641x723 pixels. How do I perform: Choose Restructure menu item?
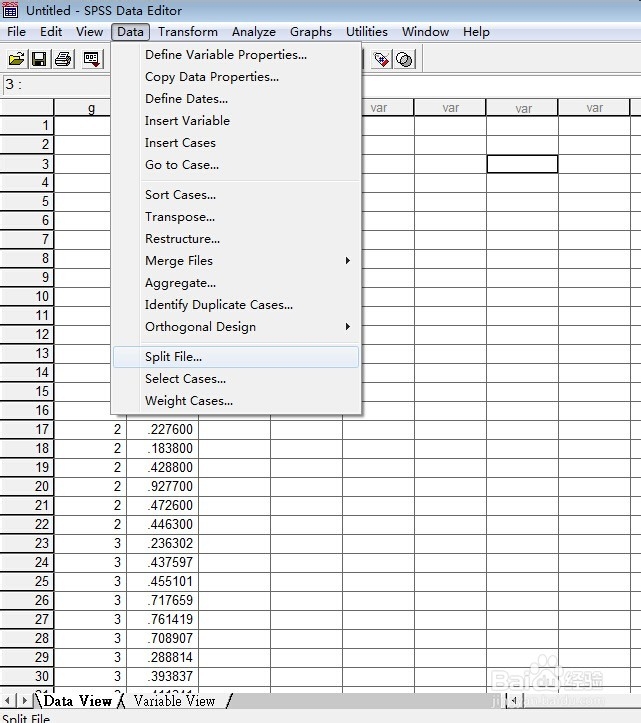pos(236,239)
